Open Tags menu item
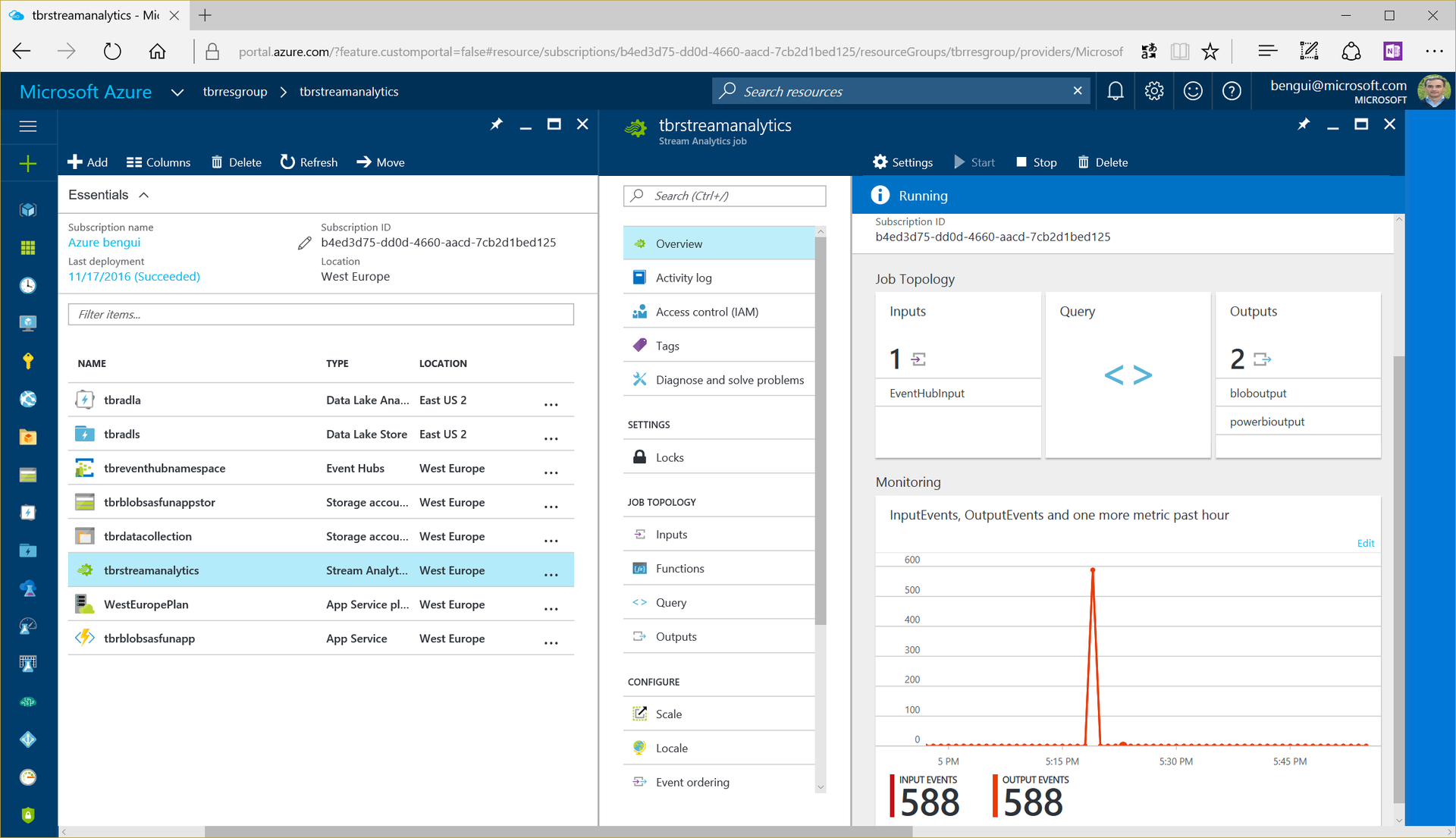1456x838 pixels. pos(719,346)
